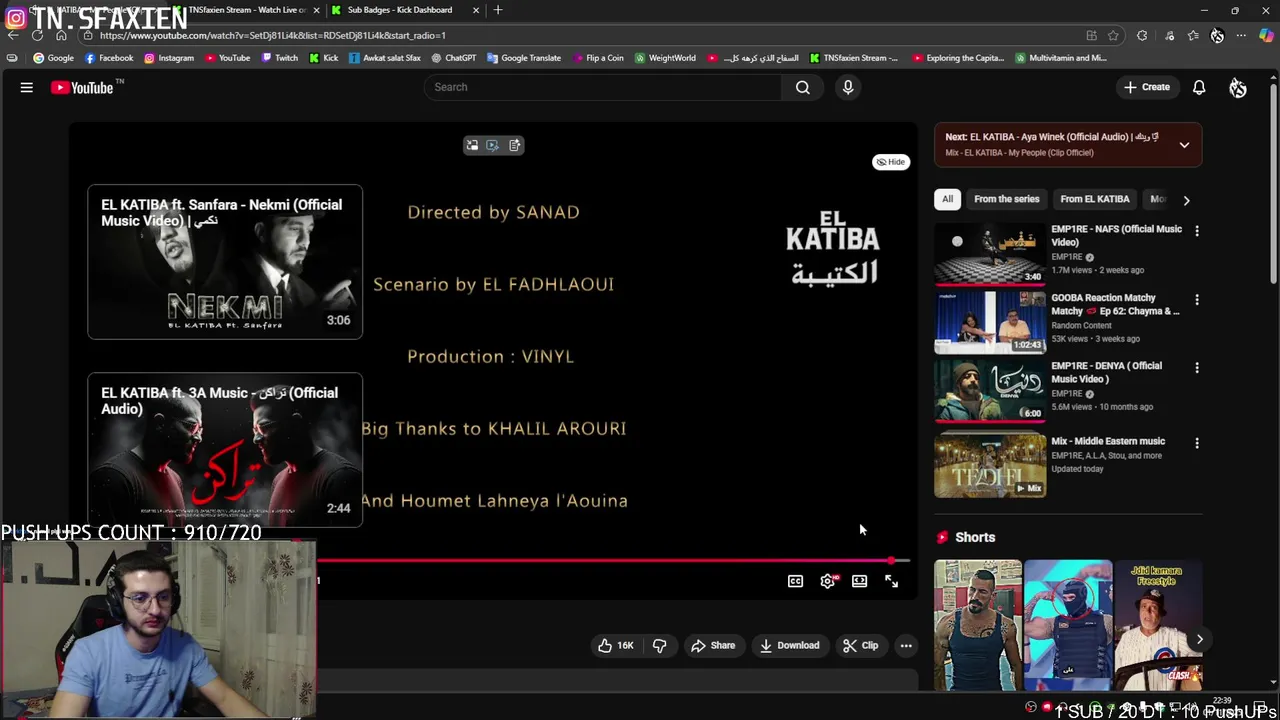Screen dimensions: 1280x720
Task: Open YouTube notifications bell
Action: [1199, 87]
